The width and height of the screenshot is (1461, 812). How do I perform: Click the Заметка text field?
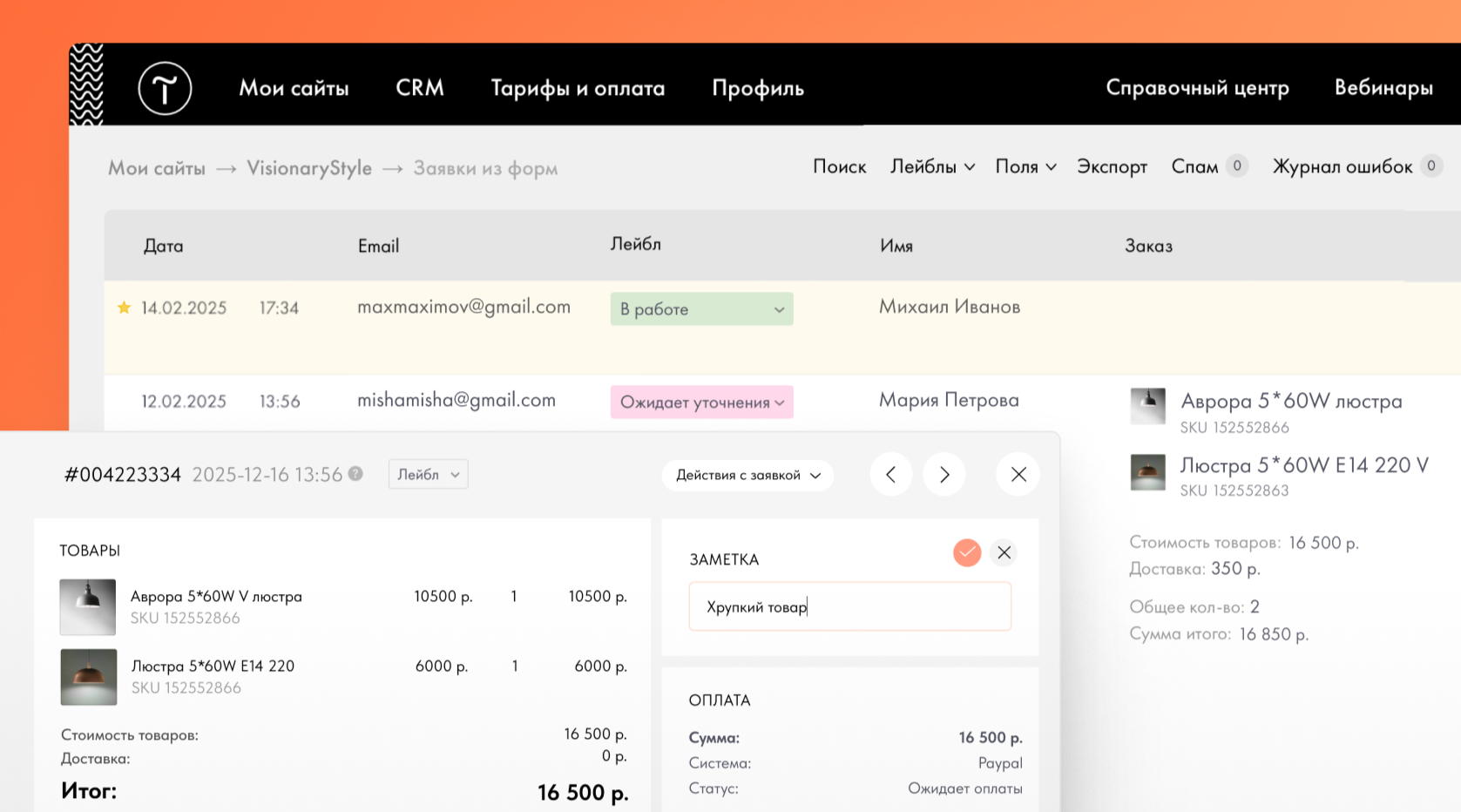pos(850,606)
